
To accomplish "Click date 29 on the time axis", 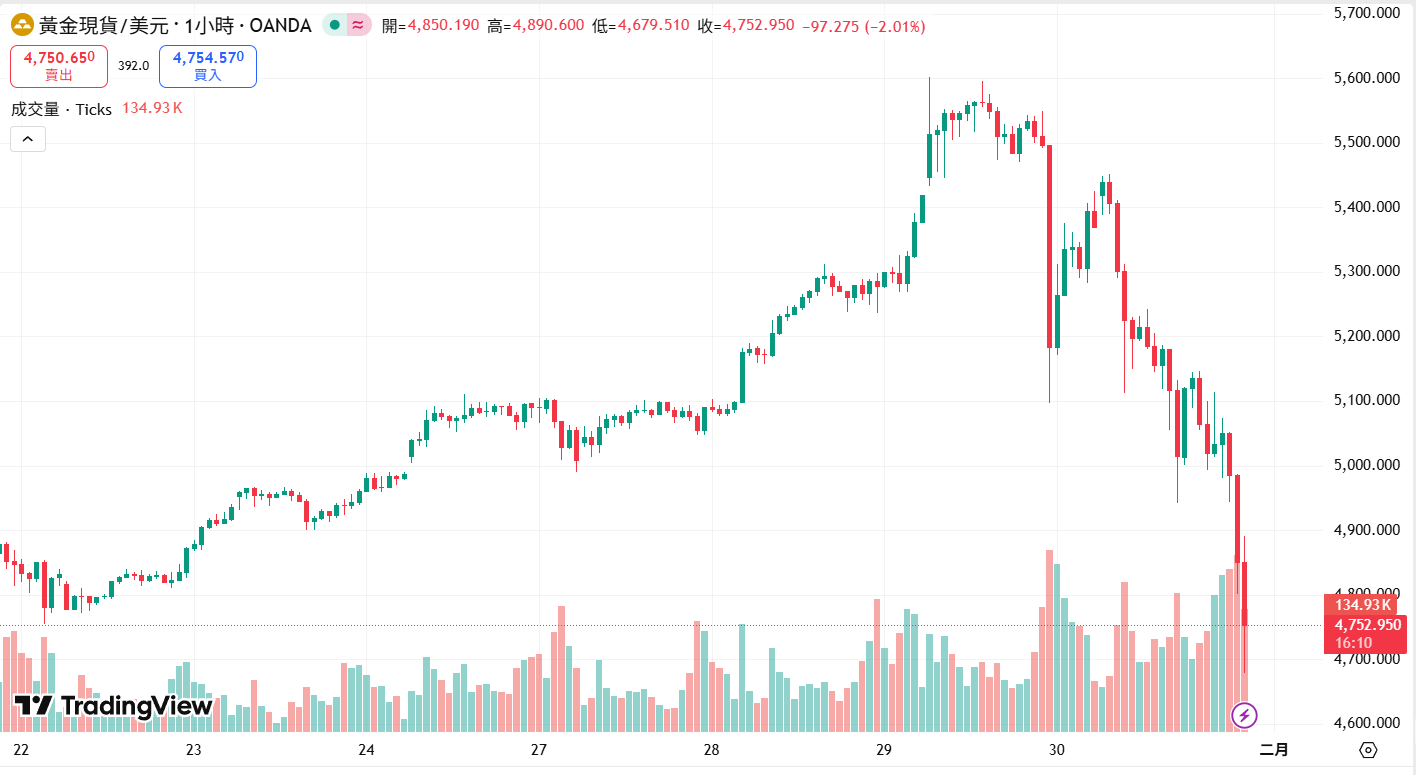I will [x=884, y=750].
